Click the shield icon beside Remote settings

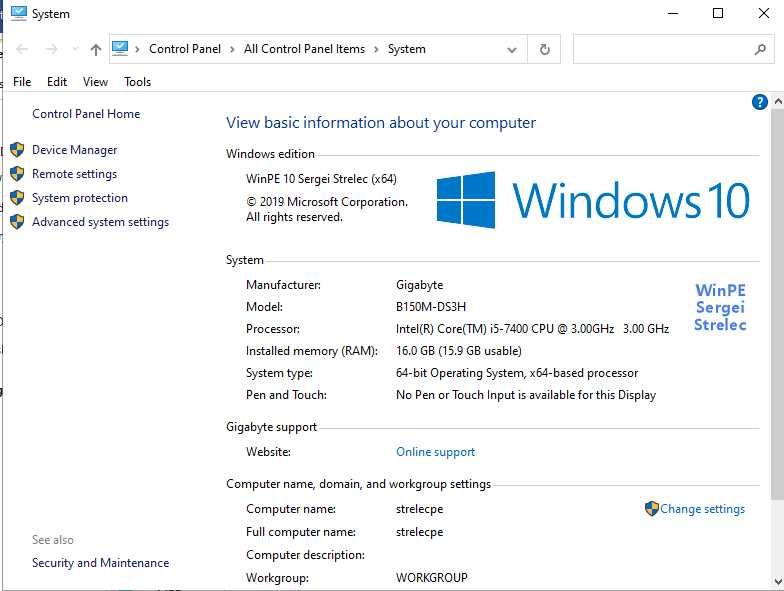17,174
